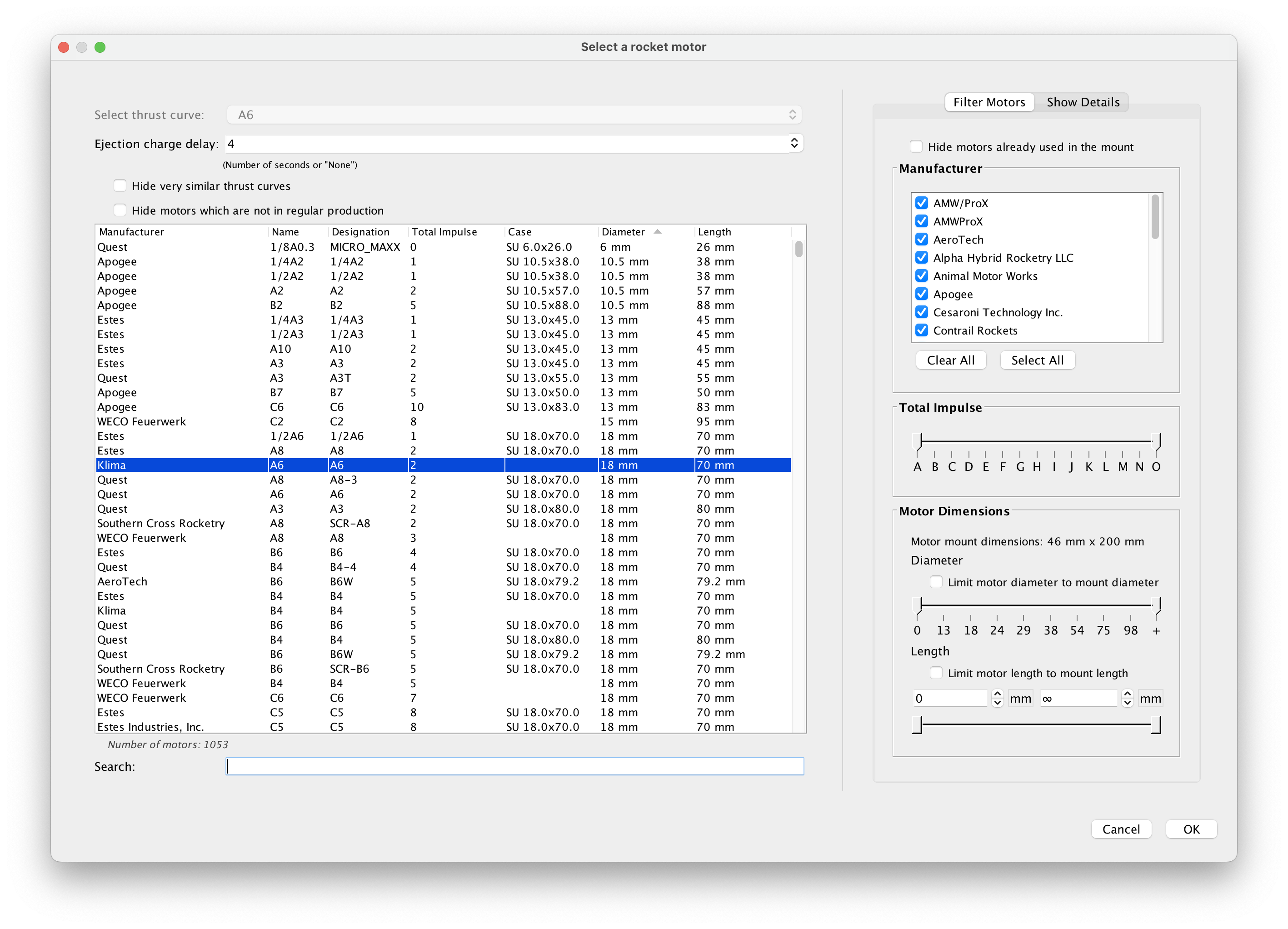Open the thrust curve dropdown
This screenshot has height=929, width=1288.
point(514,114)
